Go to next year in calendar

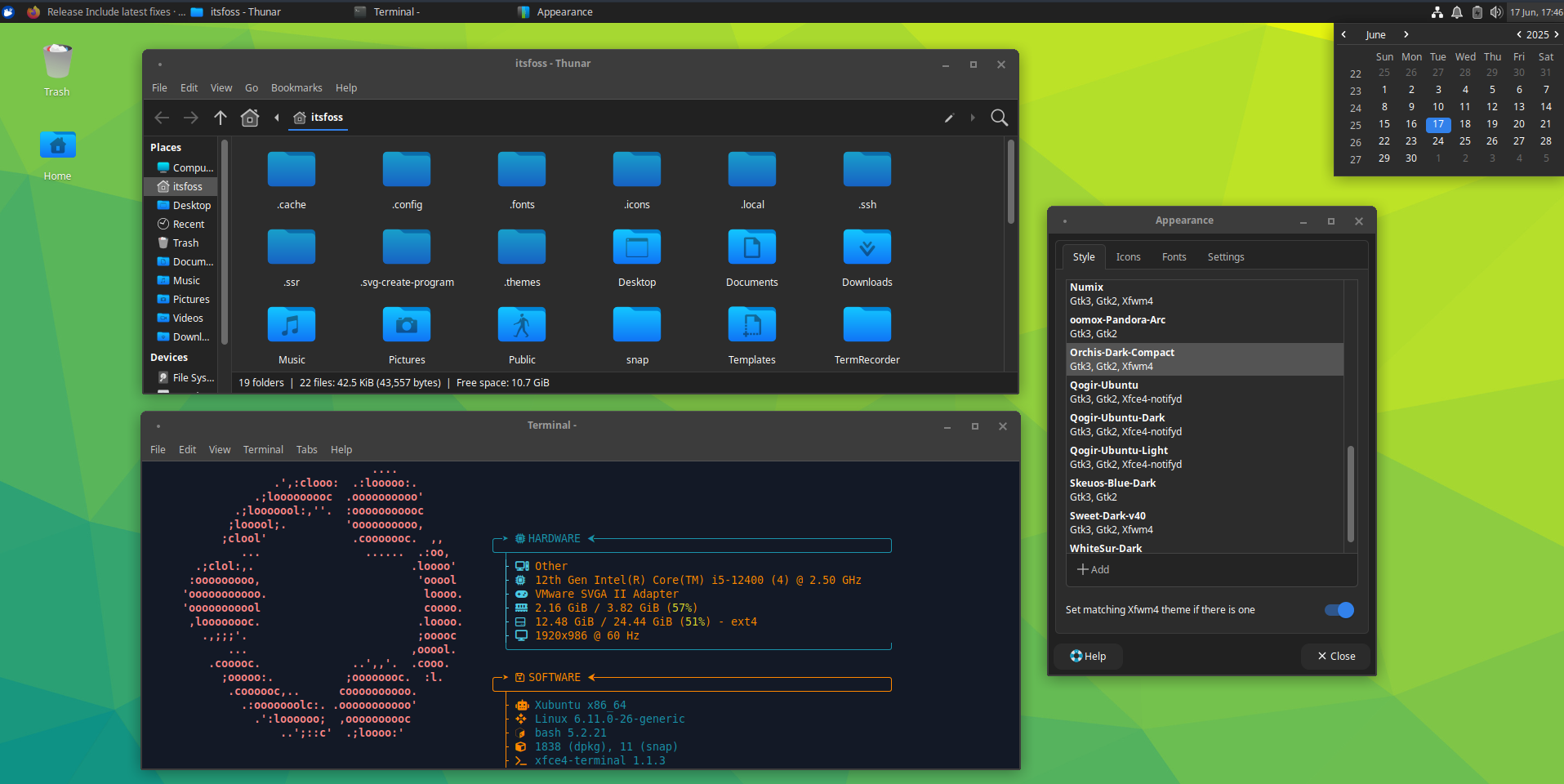pyautogui.click(x=1557, y=34)
